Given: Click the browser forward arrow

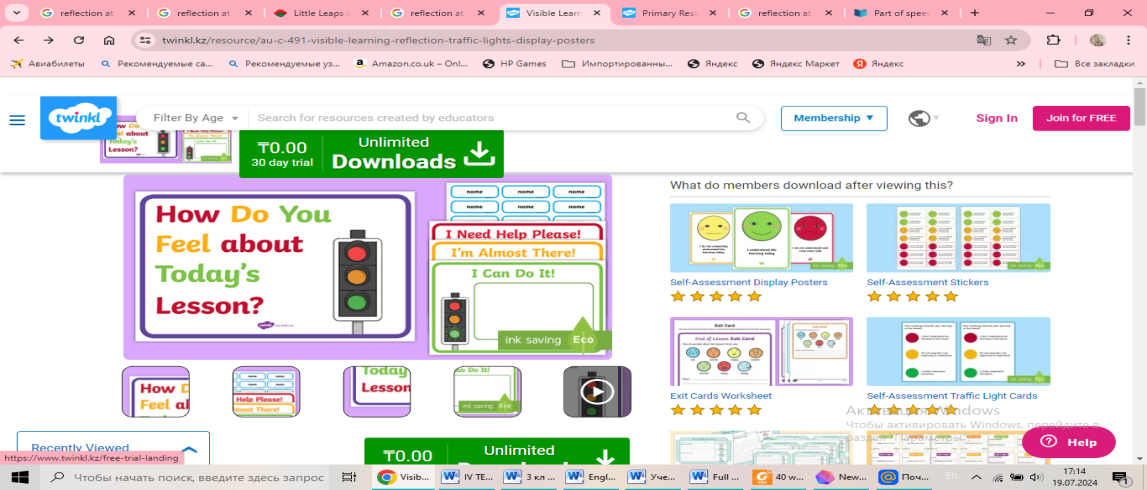Looking at the screenshot, I should pos(48,40).
